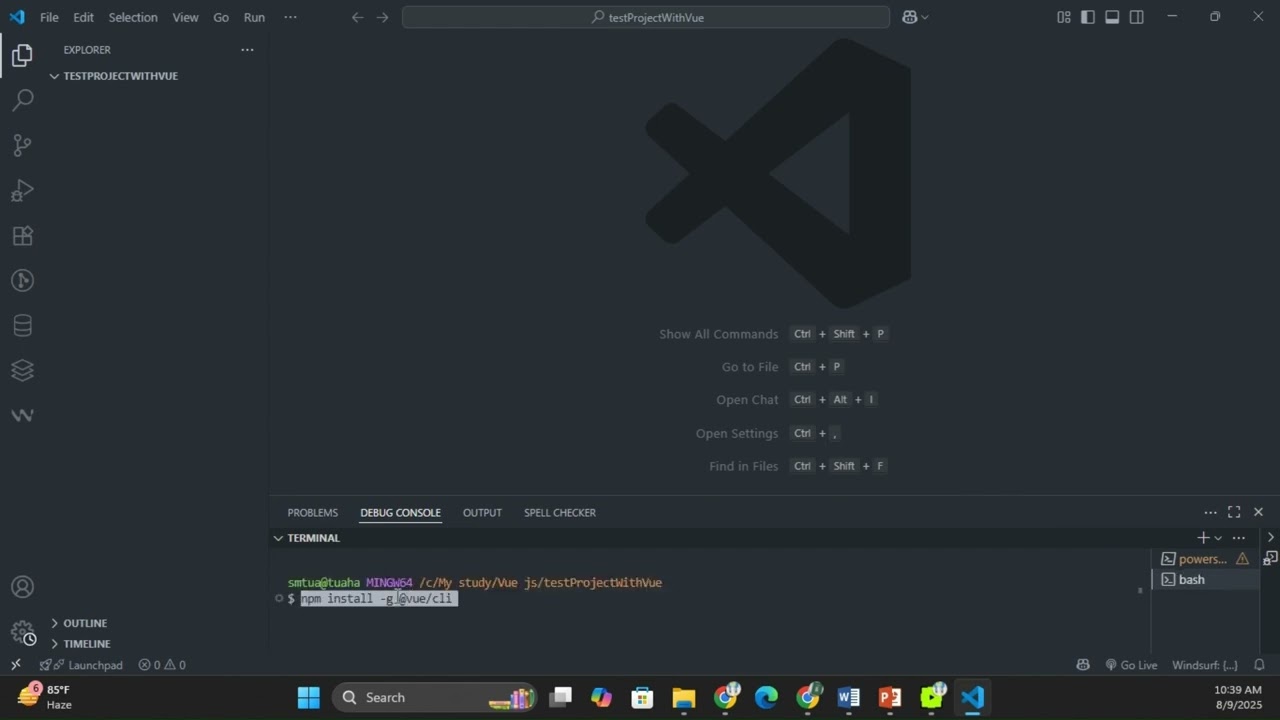Image resolution: width=1280 pixels, height=720 pixels.
Task: Open the Source Control view
Action: pyautogui.click(x=22, y=145)
